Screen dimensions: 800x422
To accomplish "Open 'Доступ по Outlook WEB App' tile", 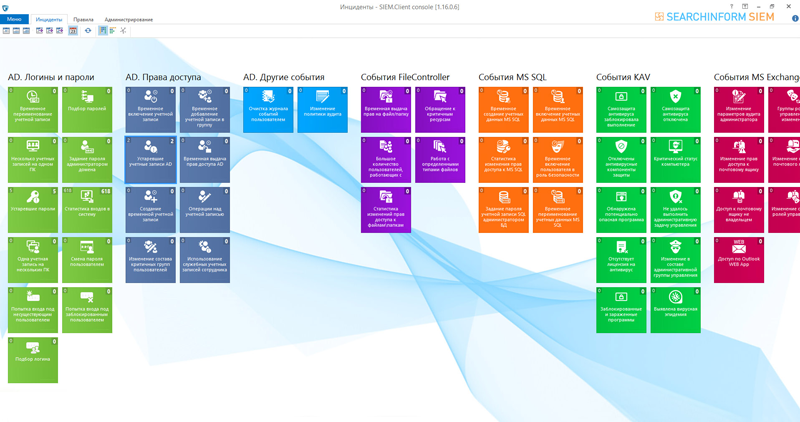I will pos(739,260).
